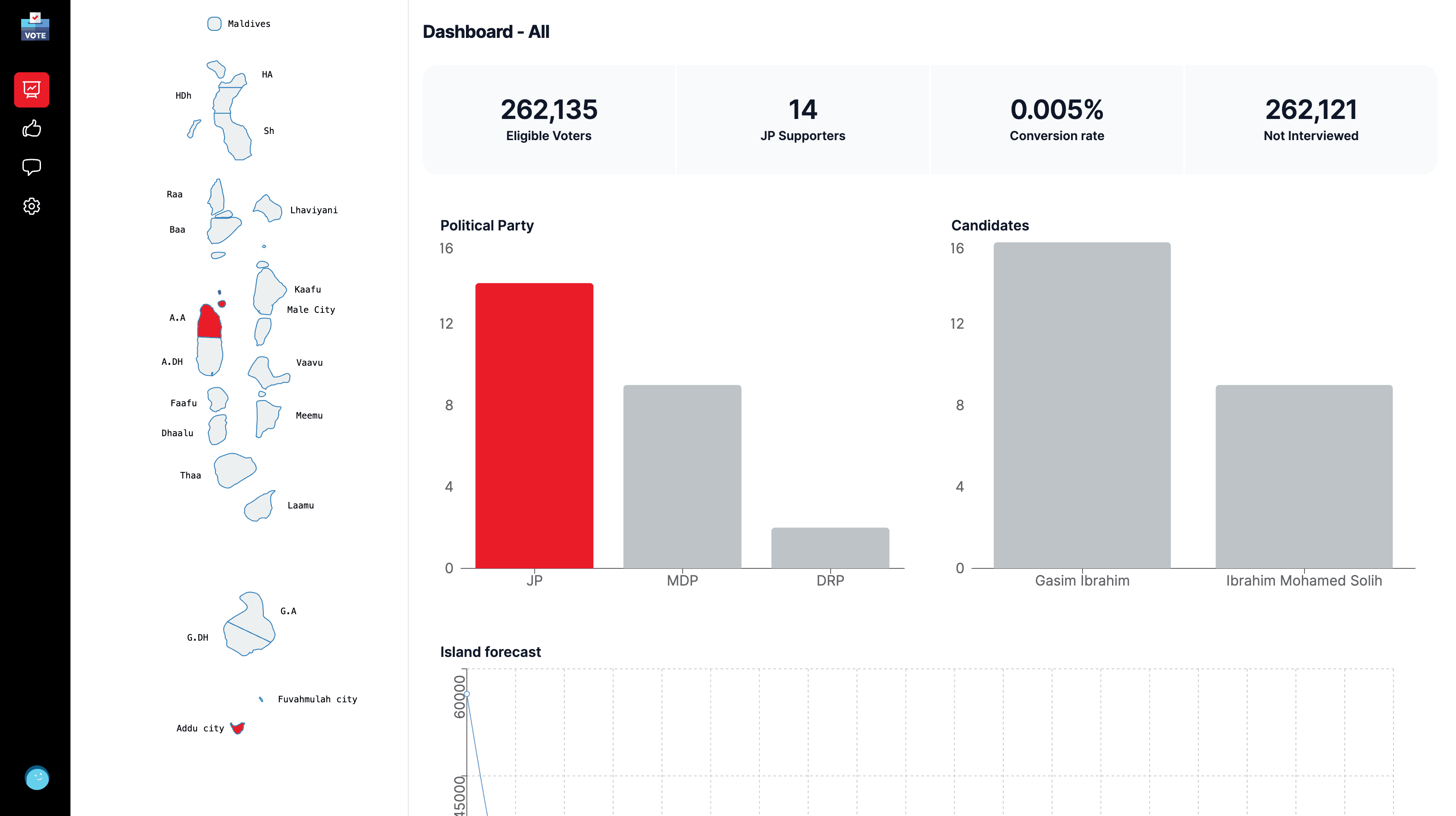The height and width of the screenshot is (816, 1456).
Task: Toggle the Maldives legend swatch
Action: (214, 24)
